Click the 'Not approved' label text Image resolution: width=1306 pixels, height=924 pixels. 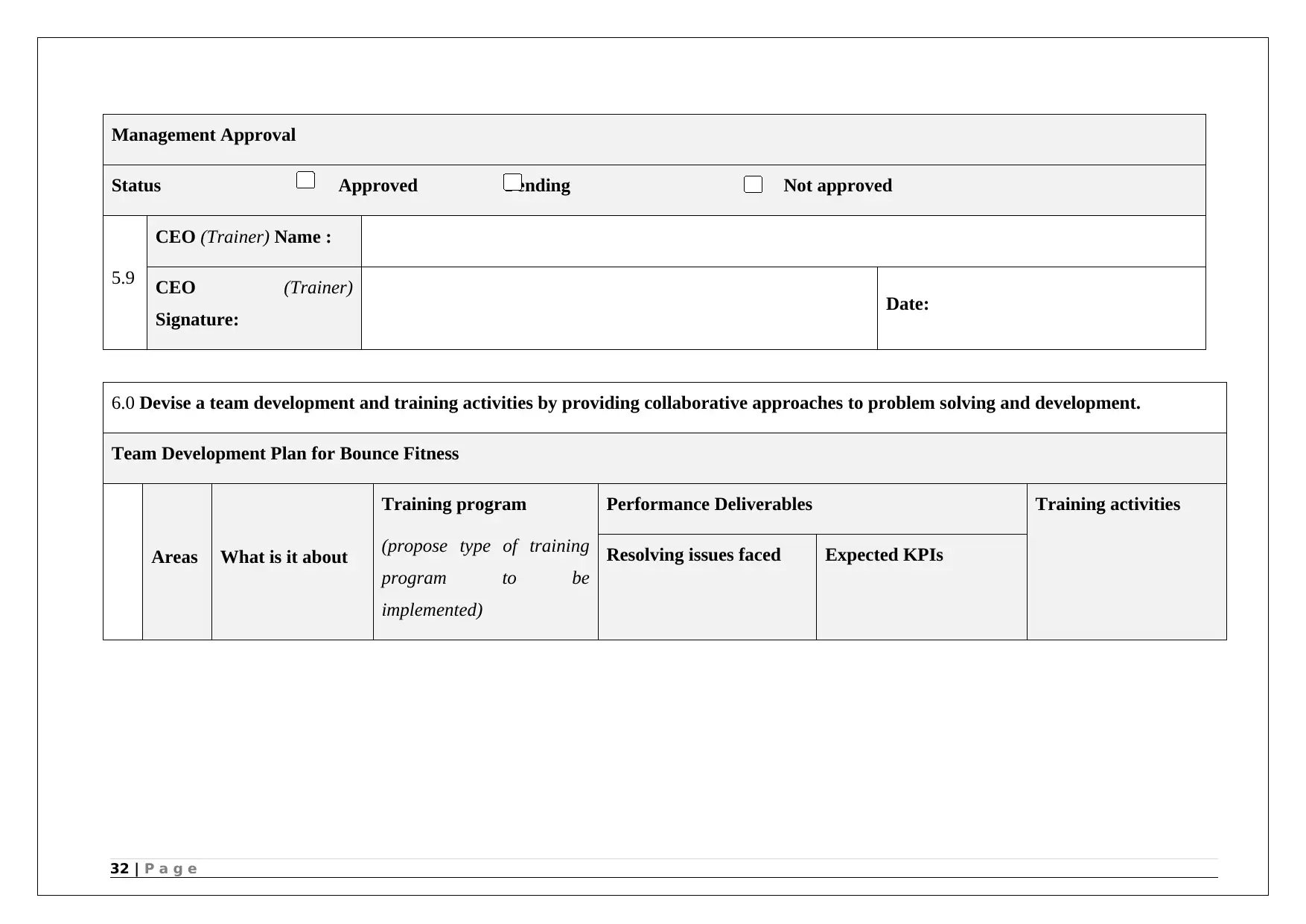click(838, 185)
